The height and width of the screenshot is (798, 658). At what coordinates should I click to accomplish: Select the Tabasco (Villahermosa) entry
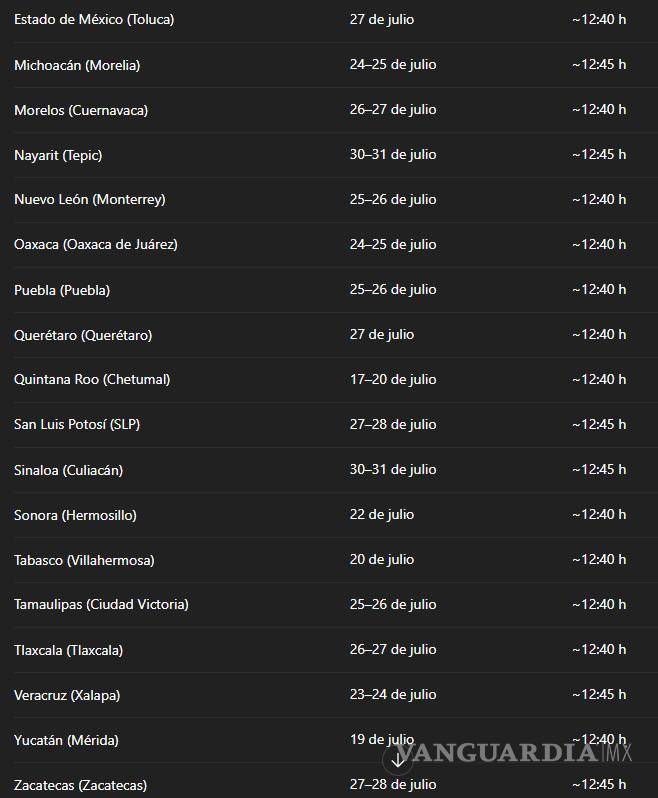84,560
